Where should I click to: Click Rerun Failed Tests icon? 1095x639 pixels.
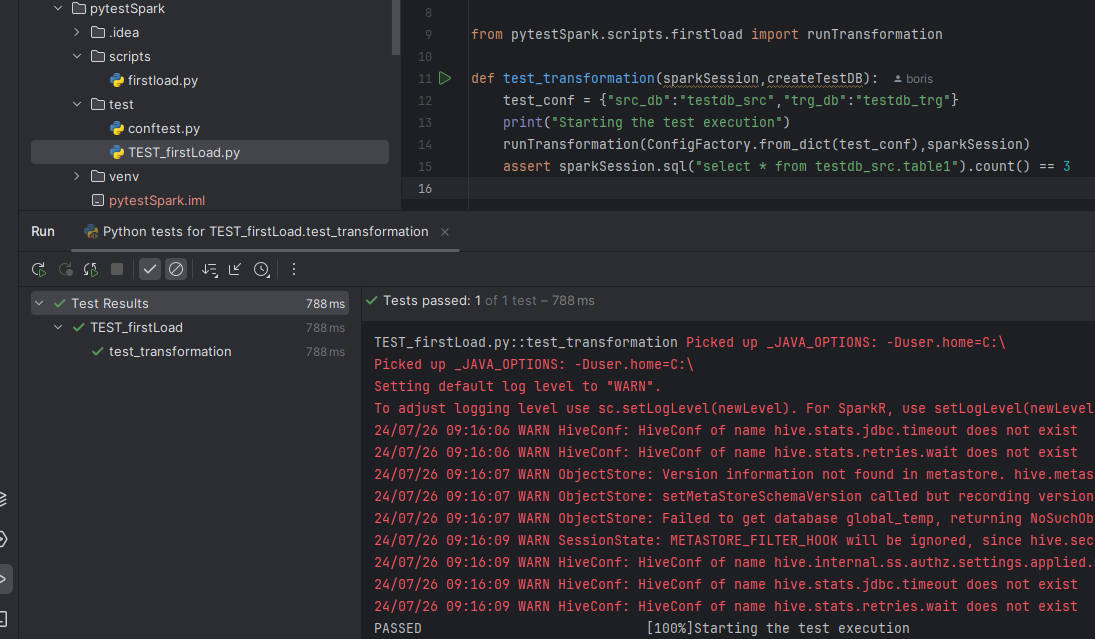[x=66, y=269]
